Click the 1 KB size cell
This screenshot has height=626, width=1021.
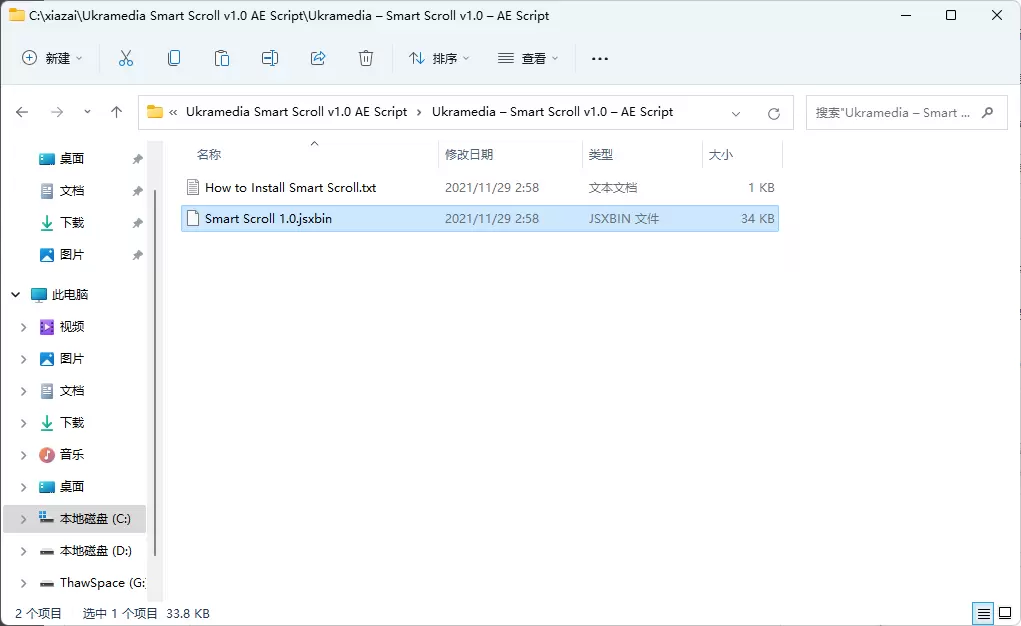click(x=761, y=188)
